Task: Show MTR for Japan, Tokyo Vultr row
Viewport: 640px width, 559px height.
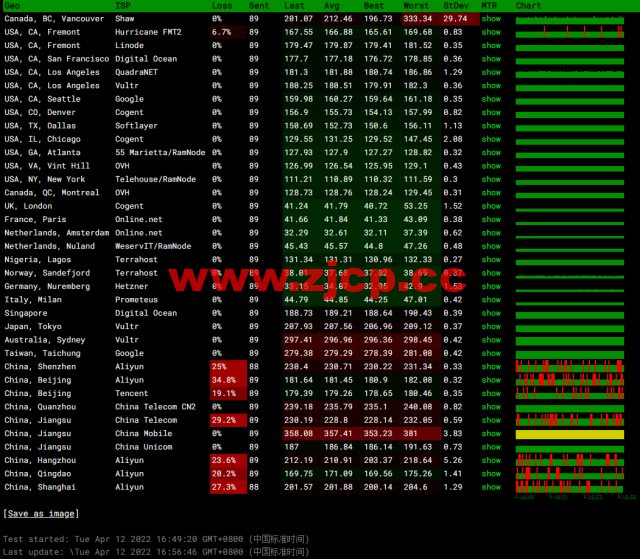Action: (491, 326)
